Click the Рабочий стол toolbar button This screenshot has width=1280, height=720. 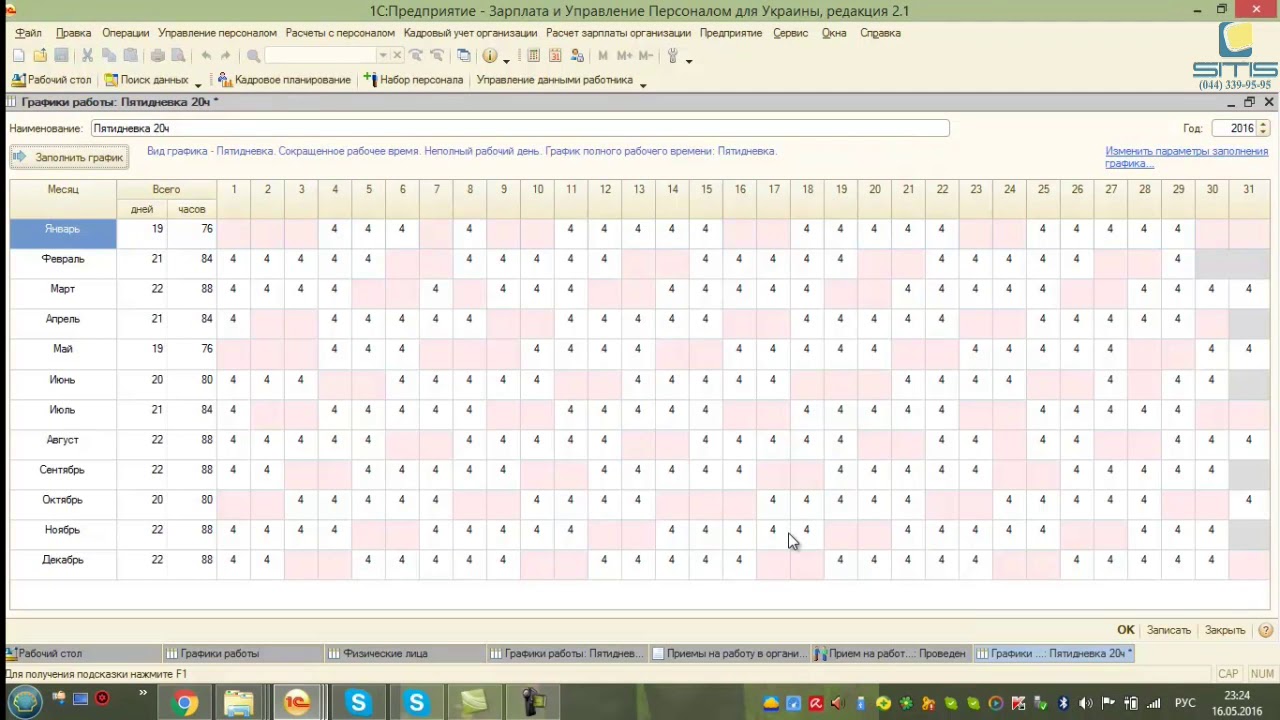click(51, 80)
